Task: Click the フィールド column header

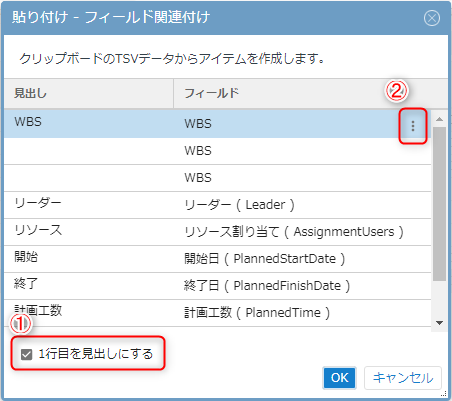Action: click(311, 93)
